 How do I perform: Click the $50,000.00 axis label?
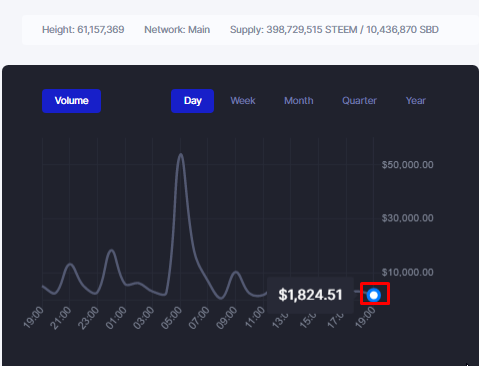[407, 165]
